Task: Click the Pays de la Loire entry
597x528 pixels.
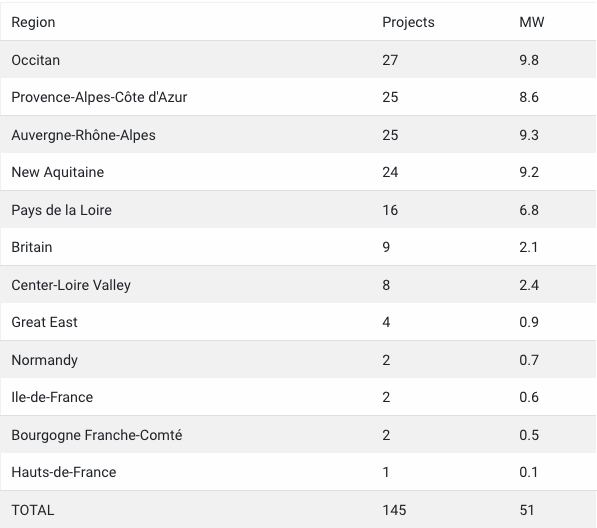Action: pos(61,210)
